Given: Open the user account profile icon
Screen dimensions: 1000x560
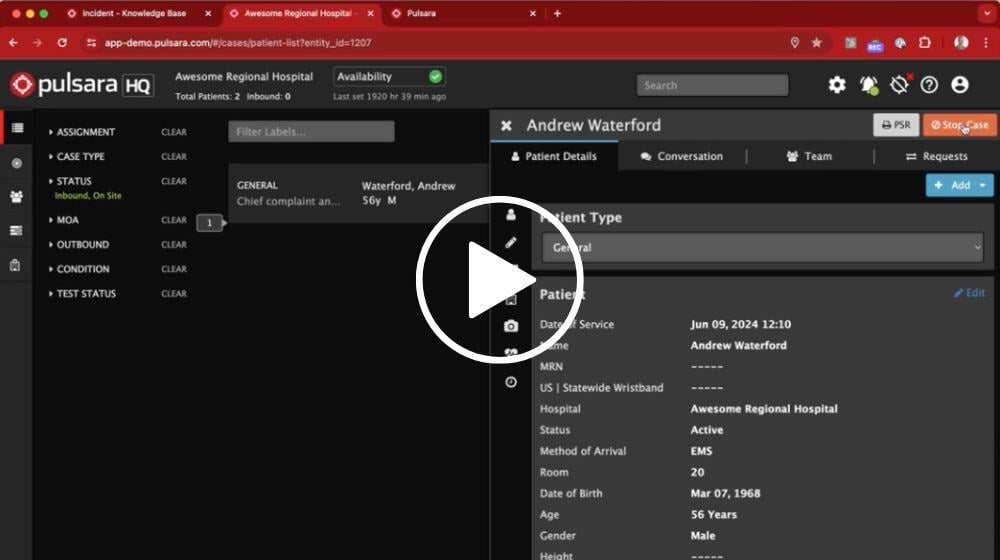Looking at the screenshot, I should click(x=960, y=84).
